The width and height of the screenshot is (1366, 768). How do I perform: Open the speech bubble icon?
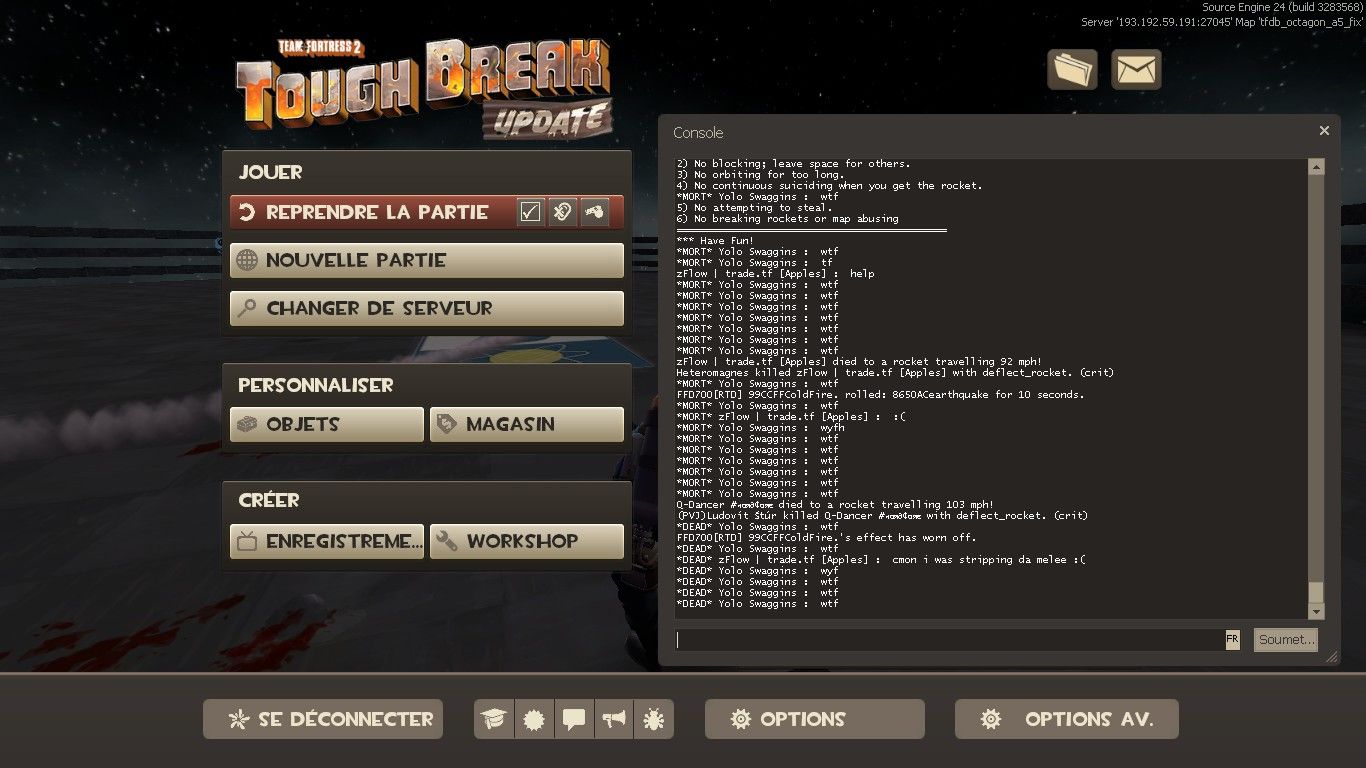574,719
